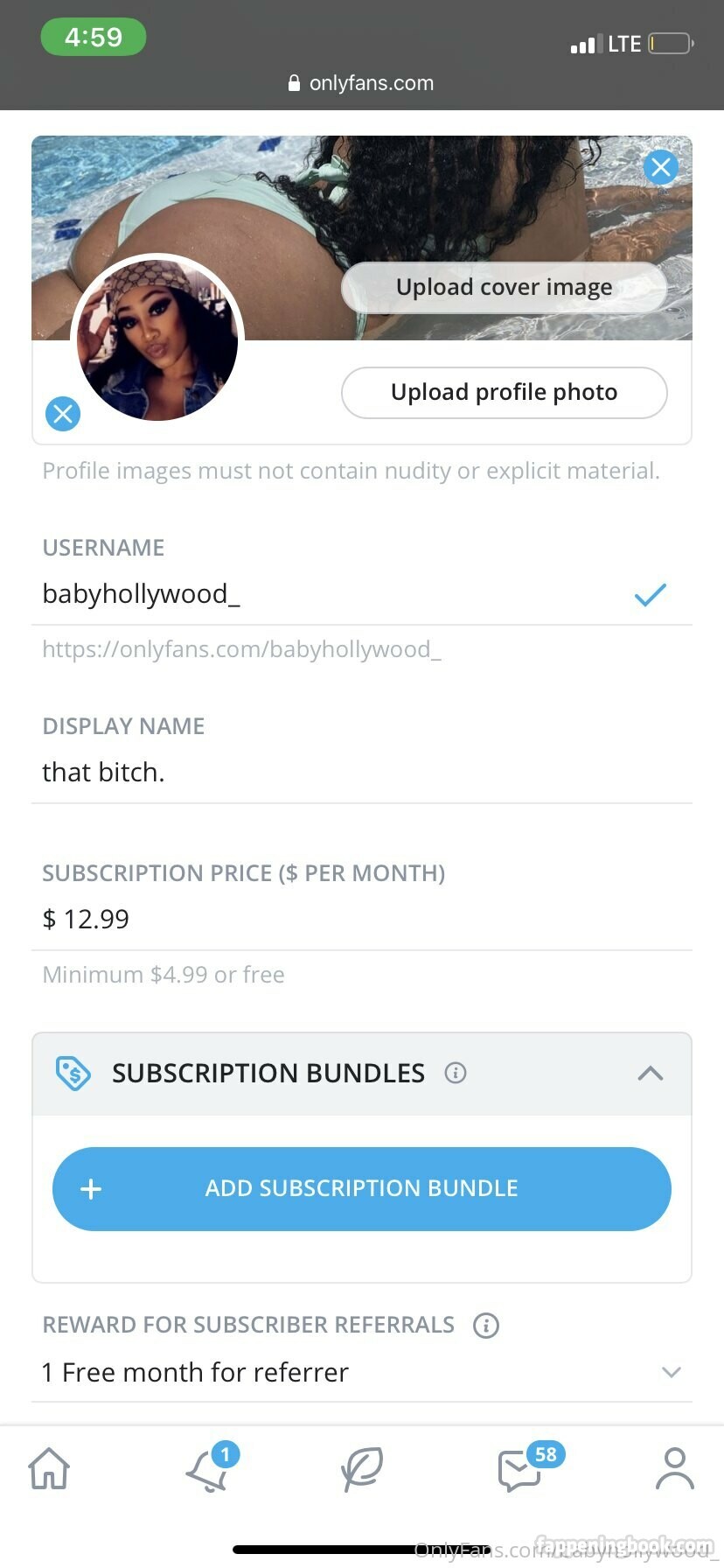Open the profile person icon
Screen dimensions: 724x1568
point(674,1468)
